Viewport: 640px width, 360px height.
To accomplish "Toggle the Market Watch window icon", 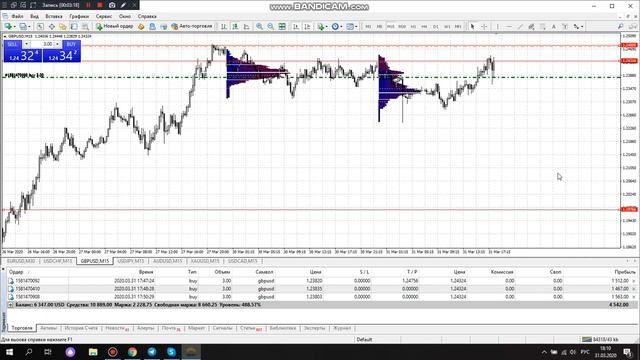I will pos(40,27).
